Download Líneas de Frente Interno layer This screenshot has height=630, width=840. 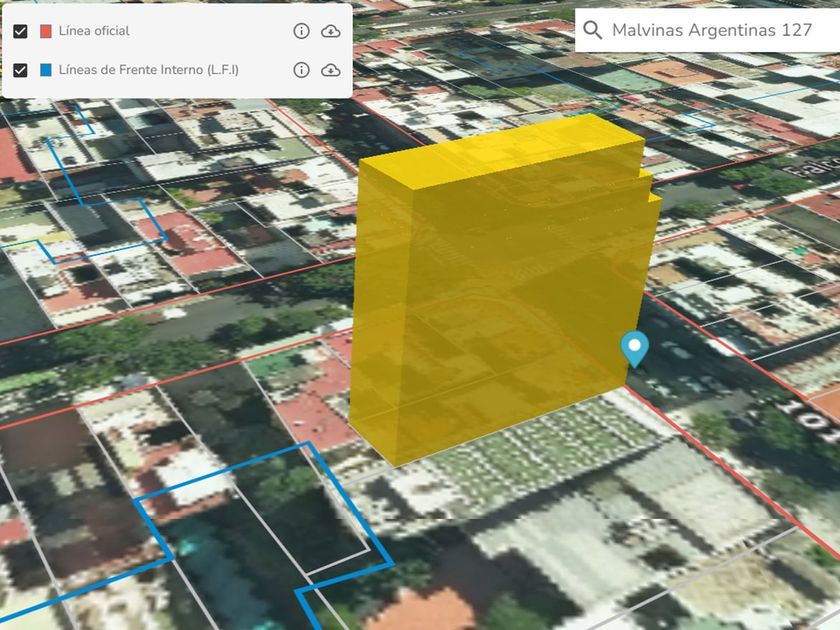(330, 70)
